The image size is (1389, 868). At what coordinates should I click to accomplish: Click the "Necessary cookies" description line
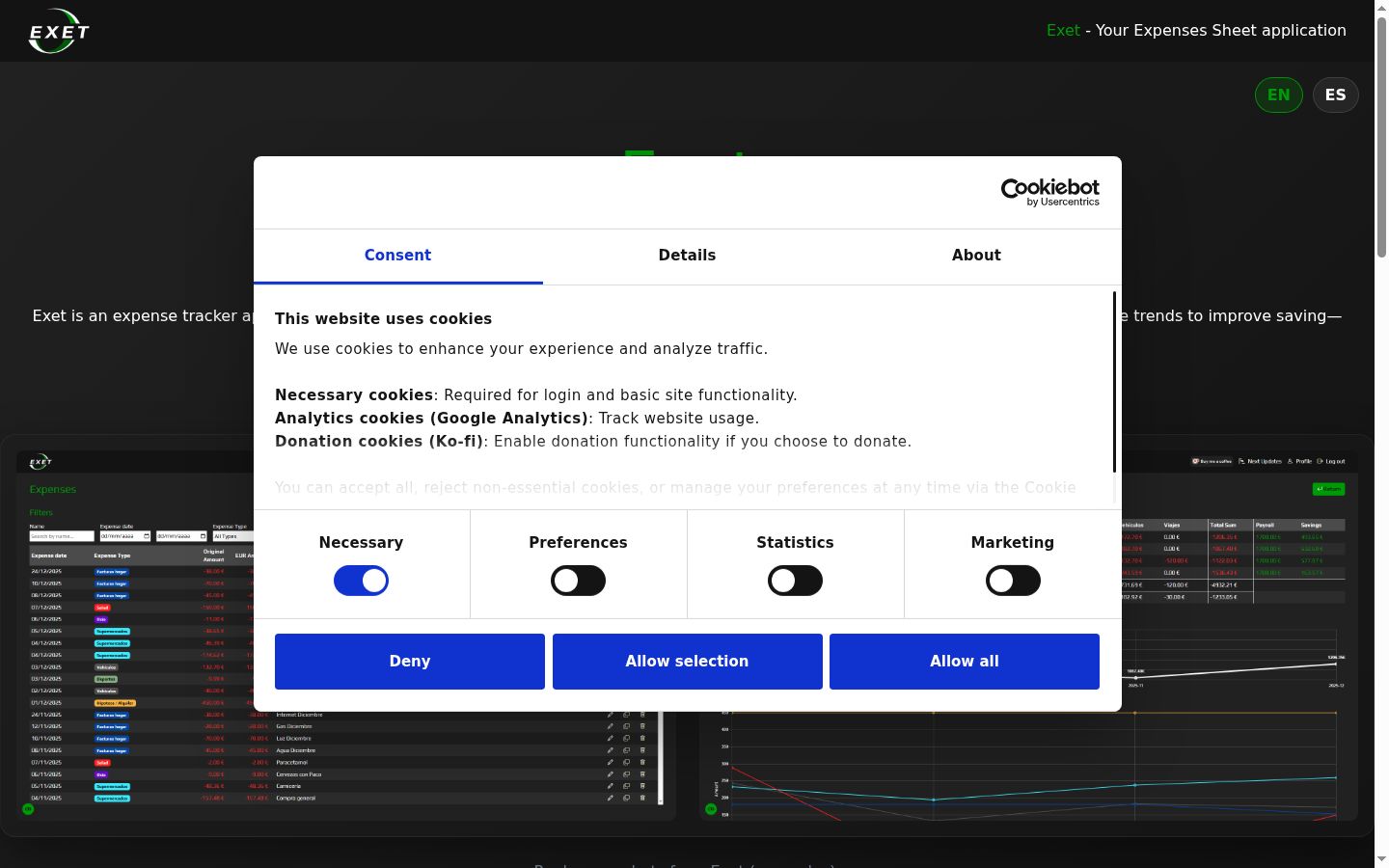pos(536,395)
